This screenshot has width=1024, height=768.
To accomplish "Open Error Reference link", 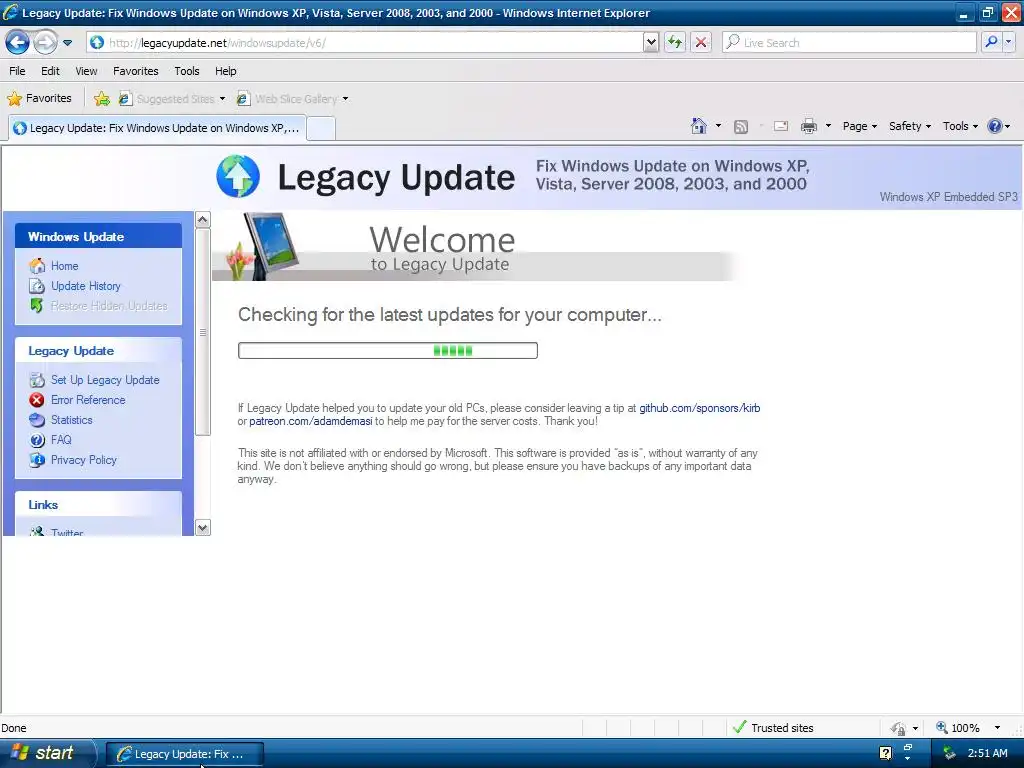I will 88,400.
